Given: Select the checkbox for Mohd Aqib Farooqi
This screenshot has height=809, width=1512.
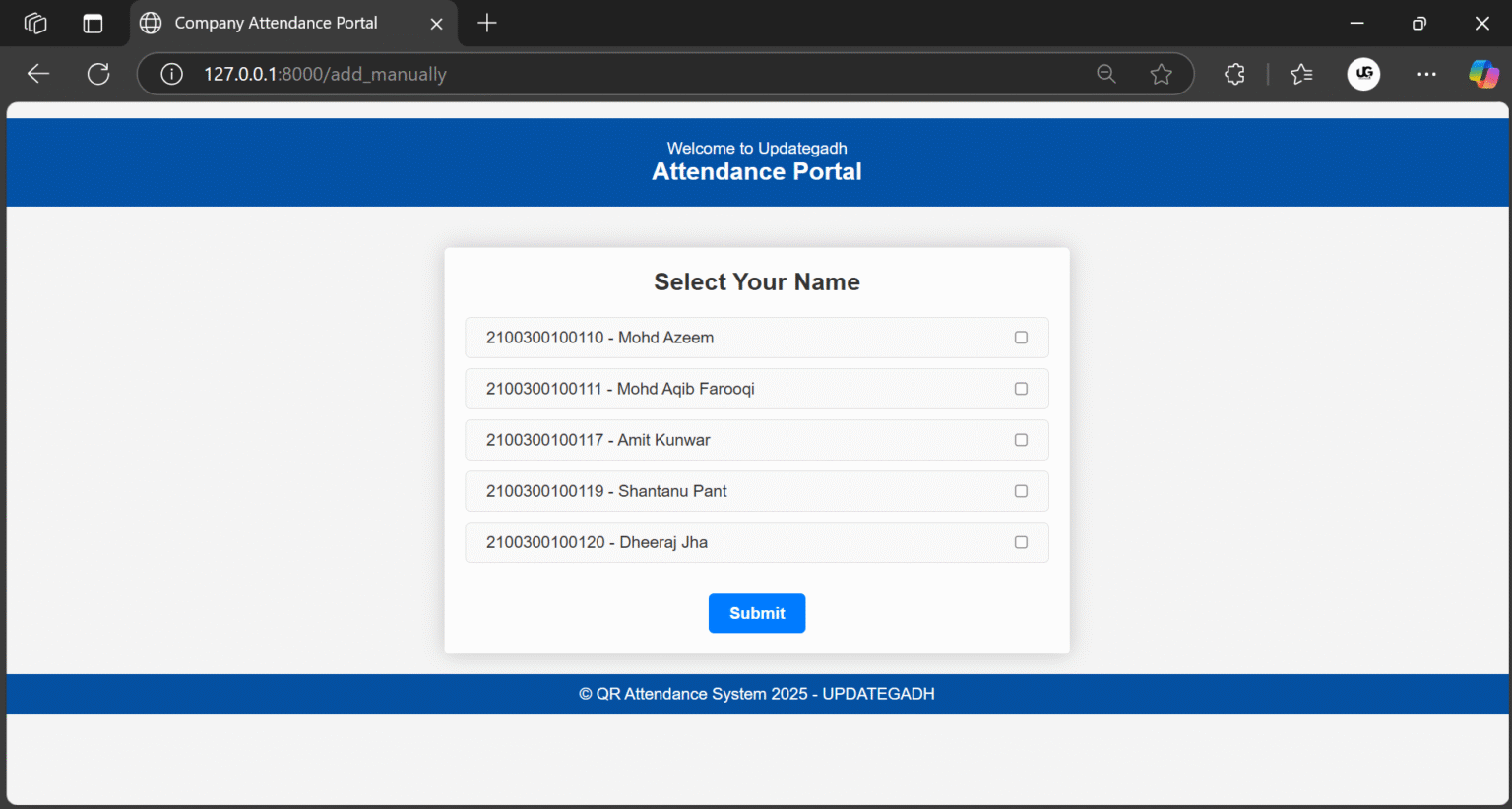Looking at the screenshot, I should tap(1021, 389).
